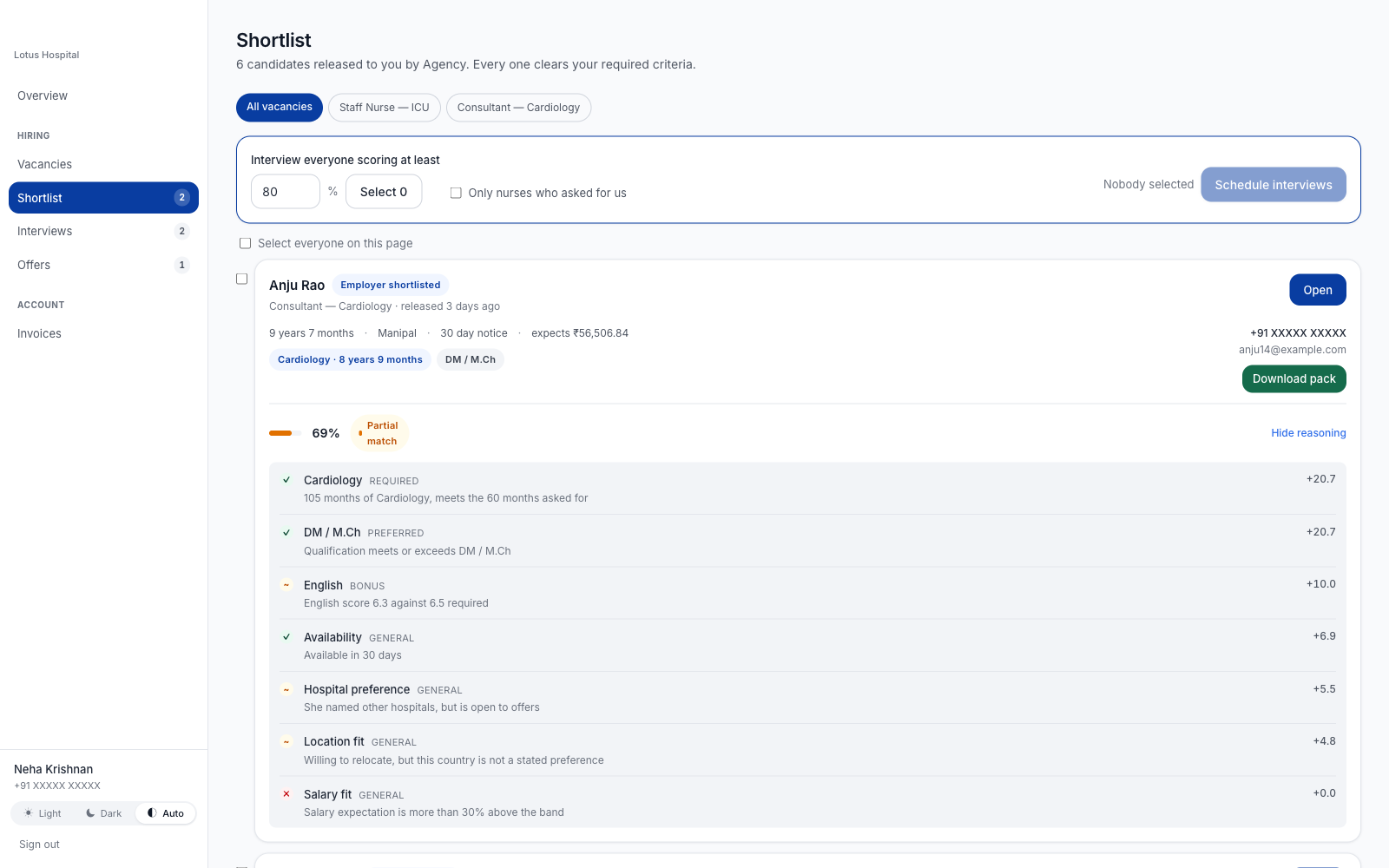Filter by Staff Nurse — ICU
Image resolution: width=1389 pixels, height=868 pixels.
pos(385,108)
